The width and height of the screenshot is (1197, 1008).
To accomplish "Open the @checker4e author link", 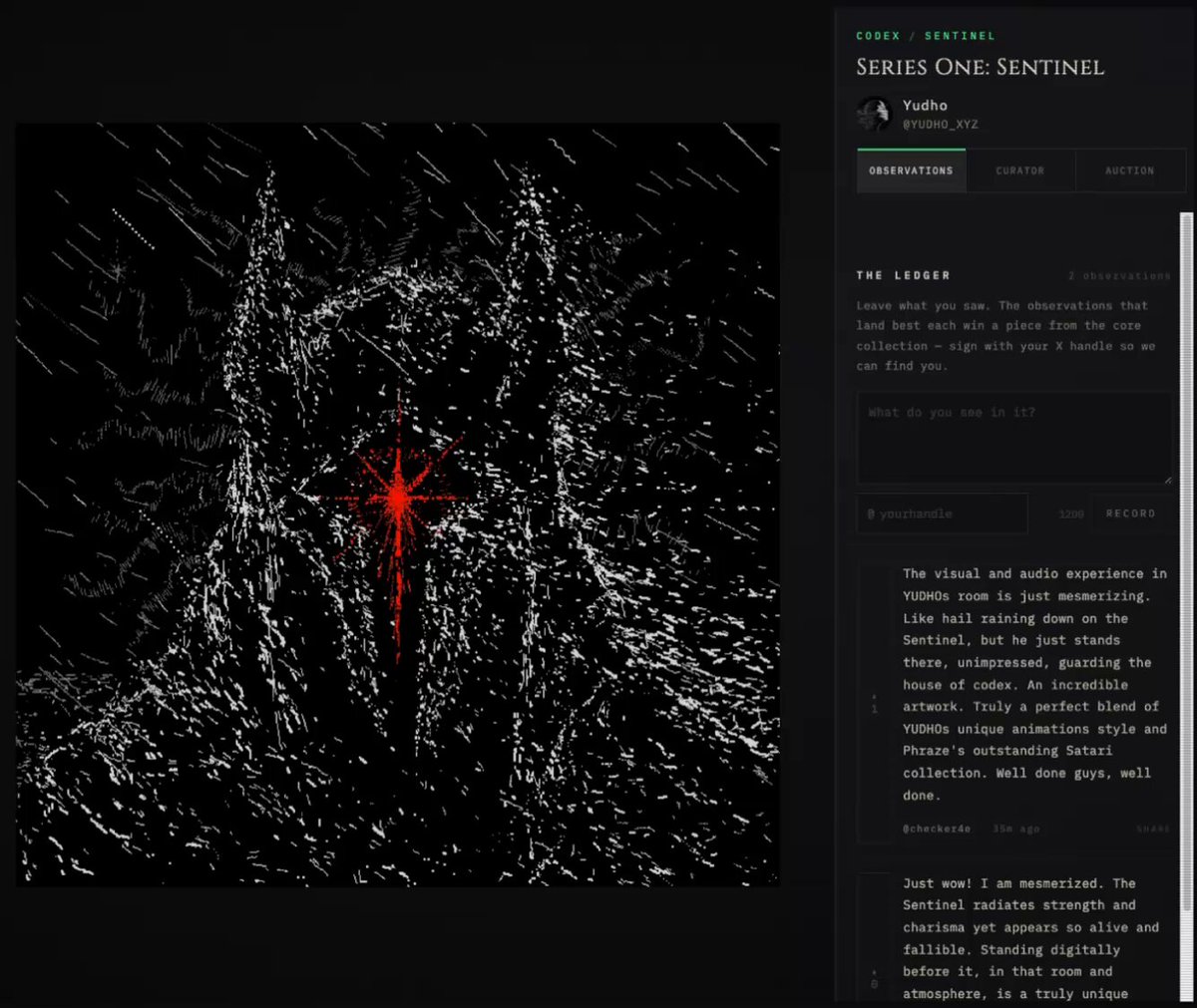I will click(x=937, y=829).
